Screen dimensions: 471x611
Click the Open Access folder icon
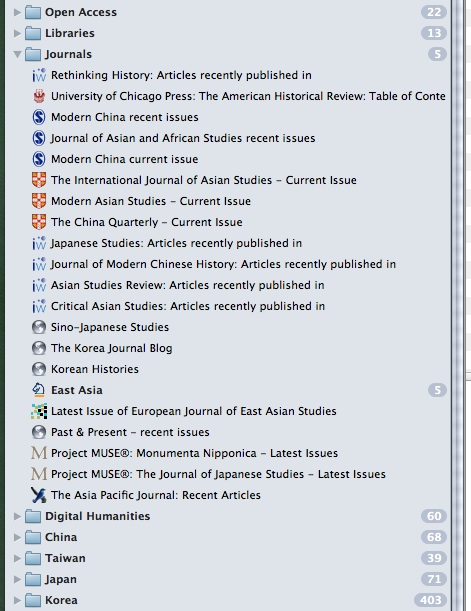[x=33, y=12]
